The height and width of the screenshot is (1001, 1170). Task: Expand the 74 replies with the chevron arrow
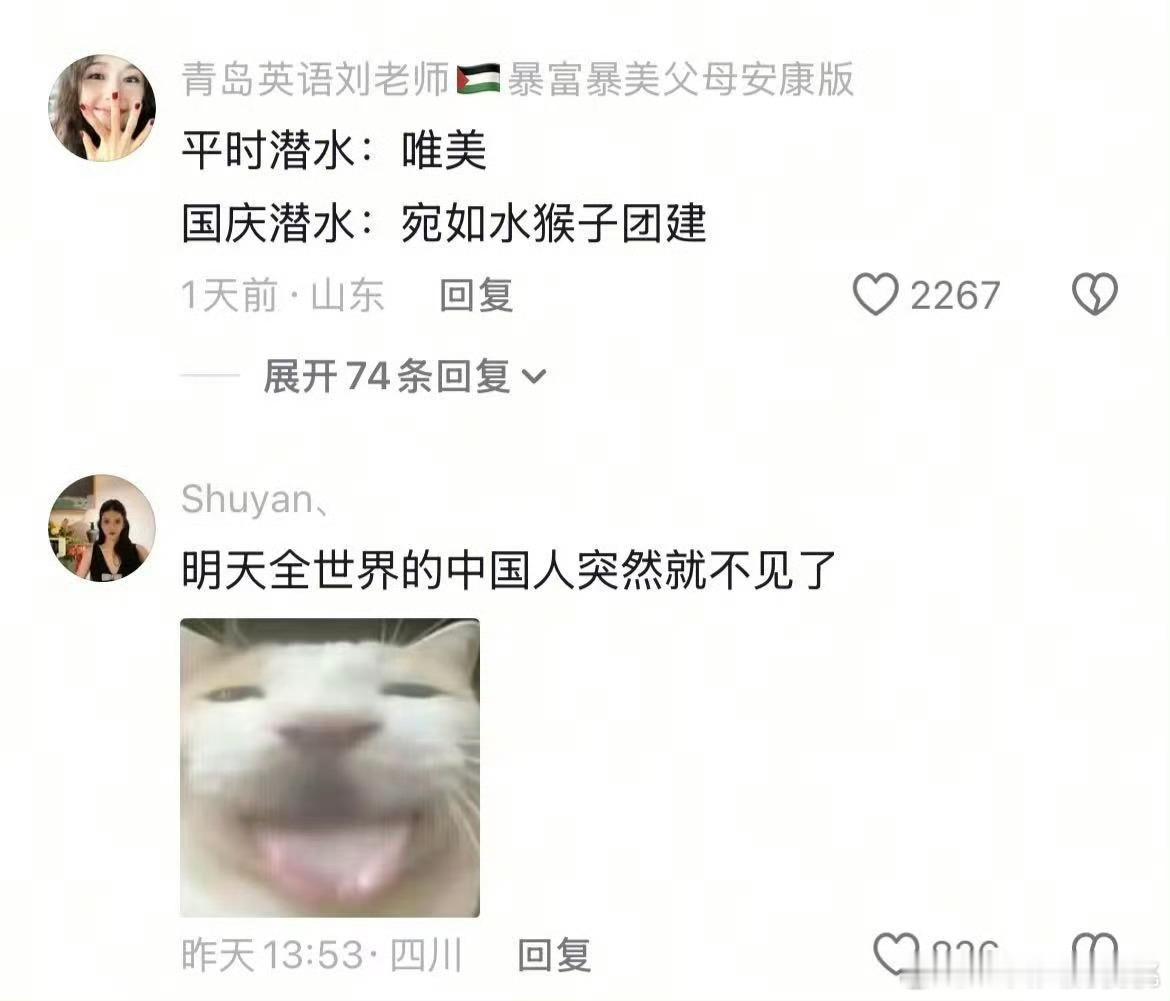[x=534, y=377]
